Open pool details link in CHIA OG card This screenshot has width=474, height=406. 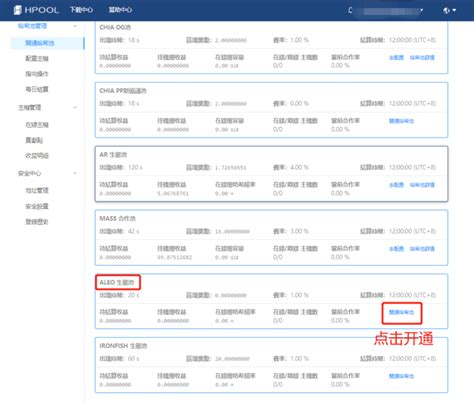(422, 57)
